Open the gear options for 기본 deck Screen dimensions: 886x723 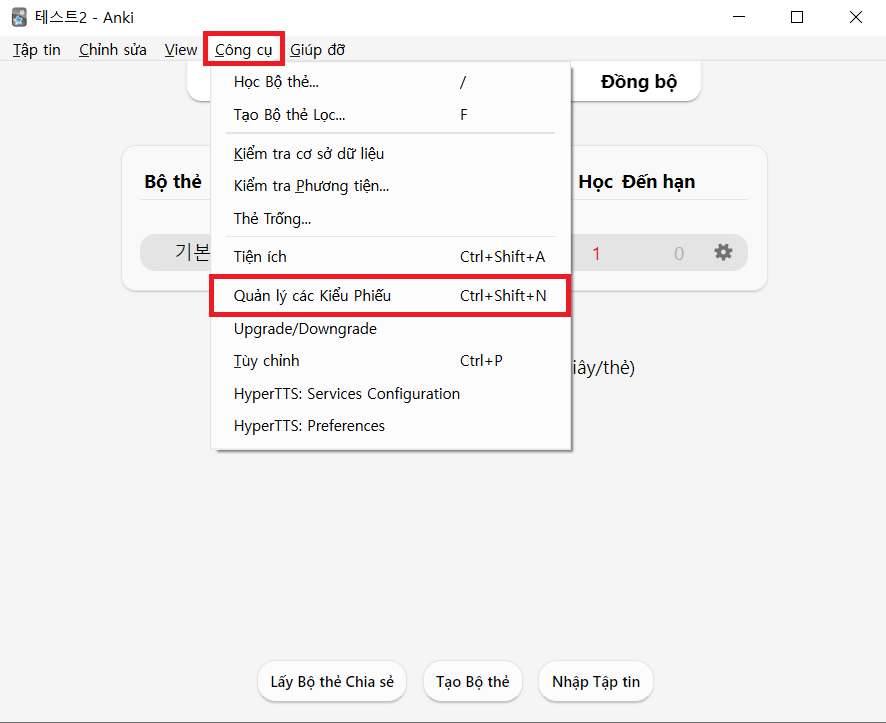[x=723, y=252]
